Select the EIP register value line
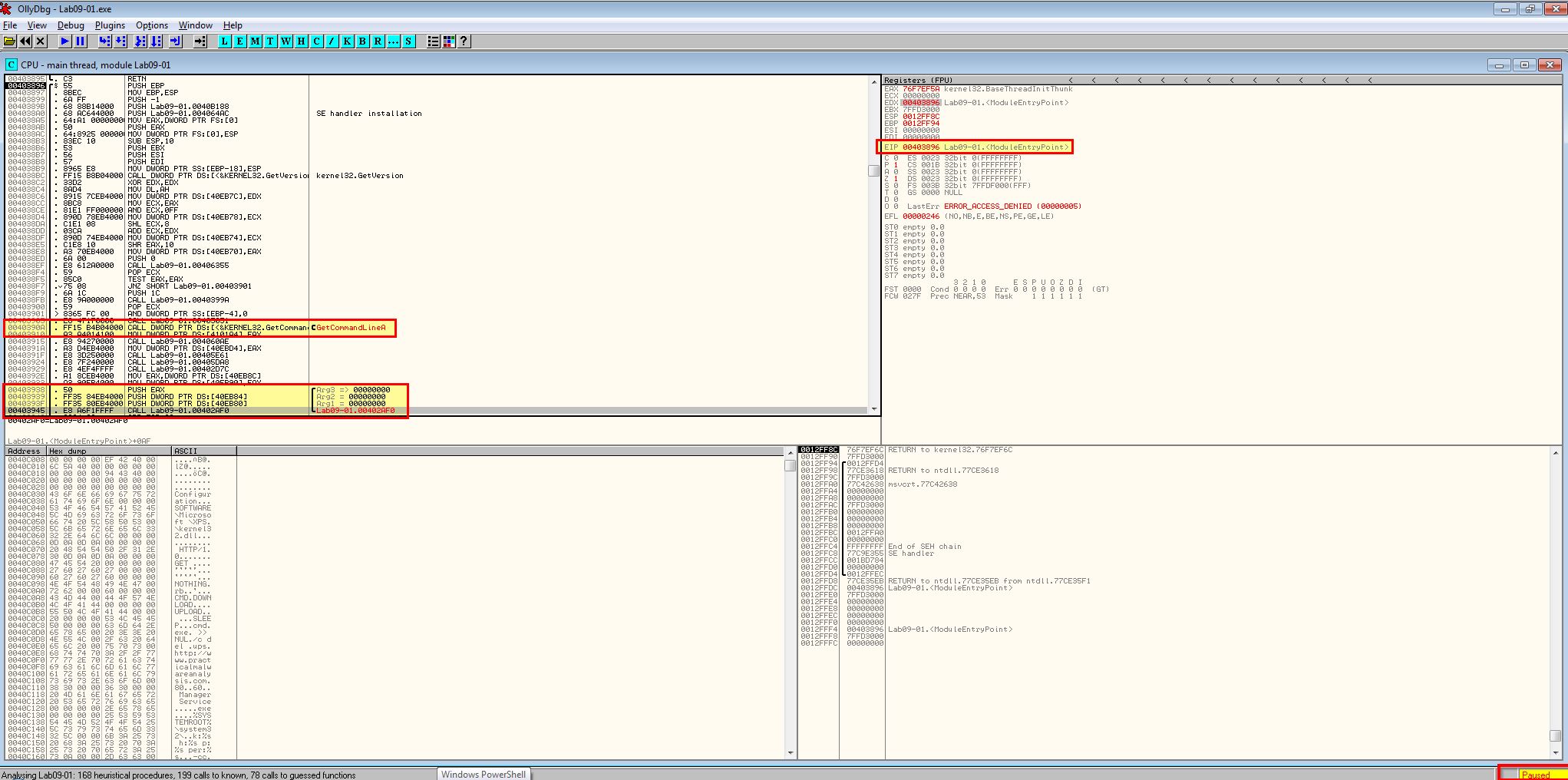The width and height of the screenshot is (1568, 780). (975, 147)
